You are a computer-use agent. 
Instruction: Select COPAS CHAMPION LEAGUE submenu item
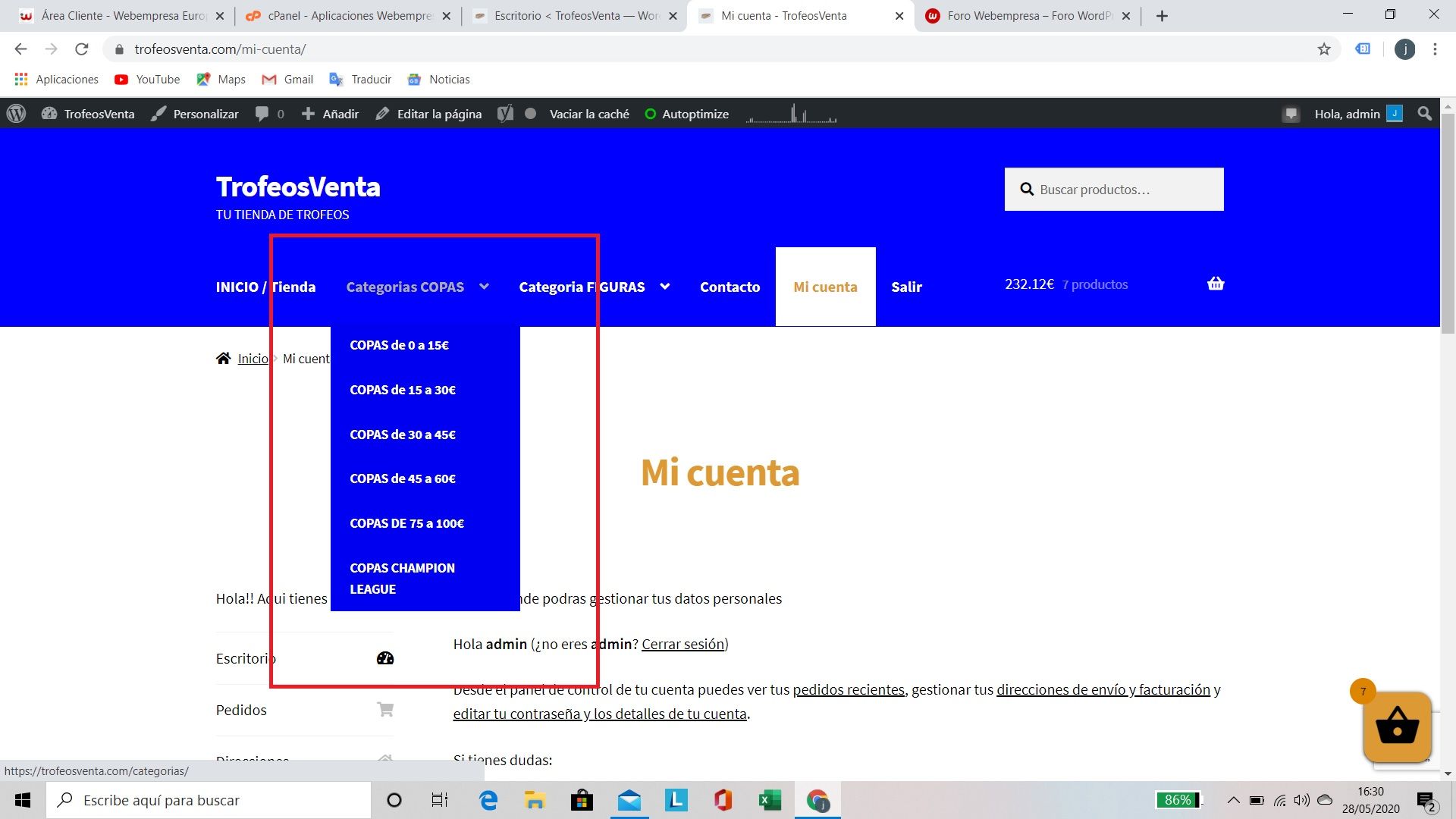pyautogui.click(x=402, y=579)
